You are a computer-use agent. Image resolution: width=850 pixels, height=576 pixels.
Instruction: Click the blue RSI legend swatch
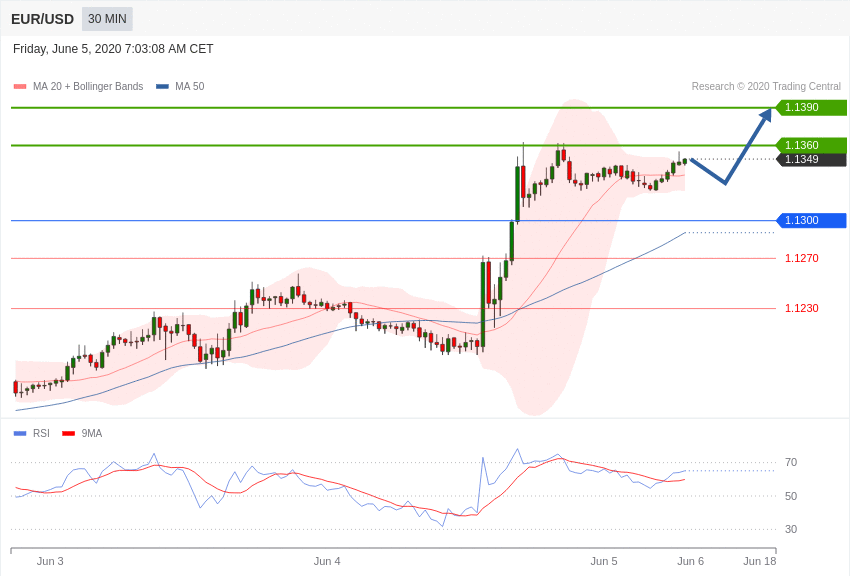20,433
